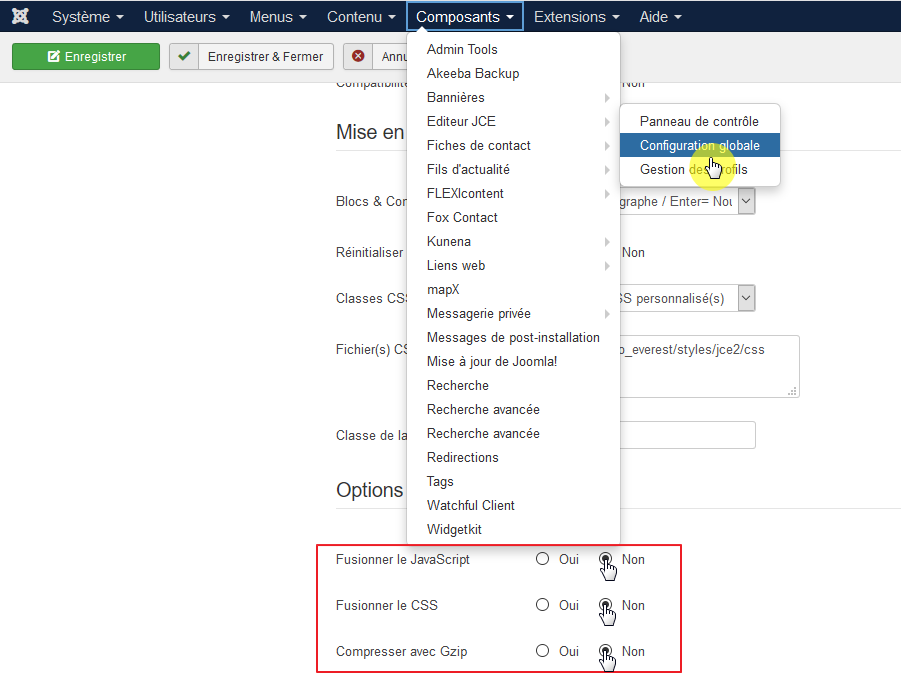
Task: Open JCE Panneau de contrôle
Action: pos(699,122)
